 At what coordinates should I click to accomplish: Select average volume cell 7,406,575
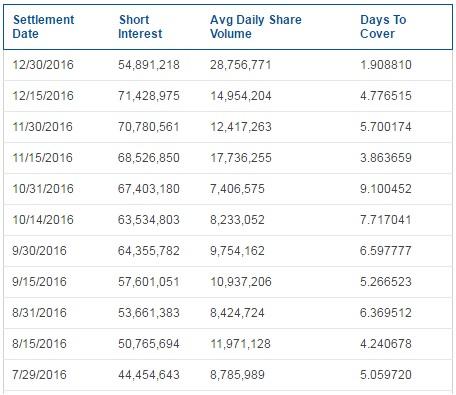tap(237, 189)
